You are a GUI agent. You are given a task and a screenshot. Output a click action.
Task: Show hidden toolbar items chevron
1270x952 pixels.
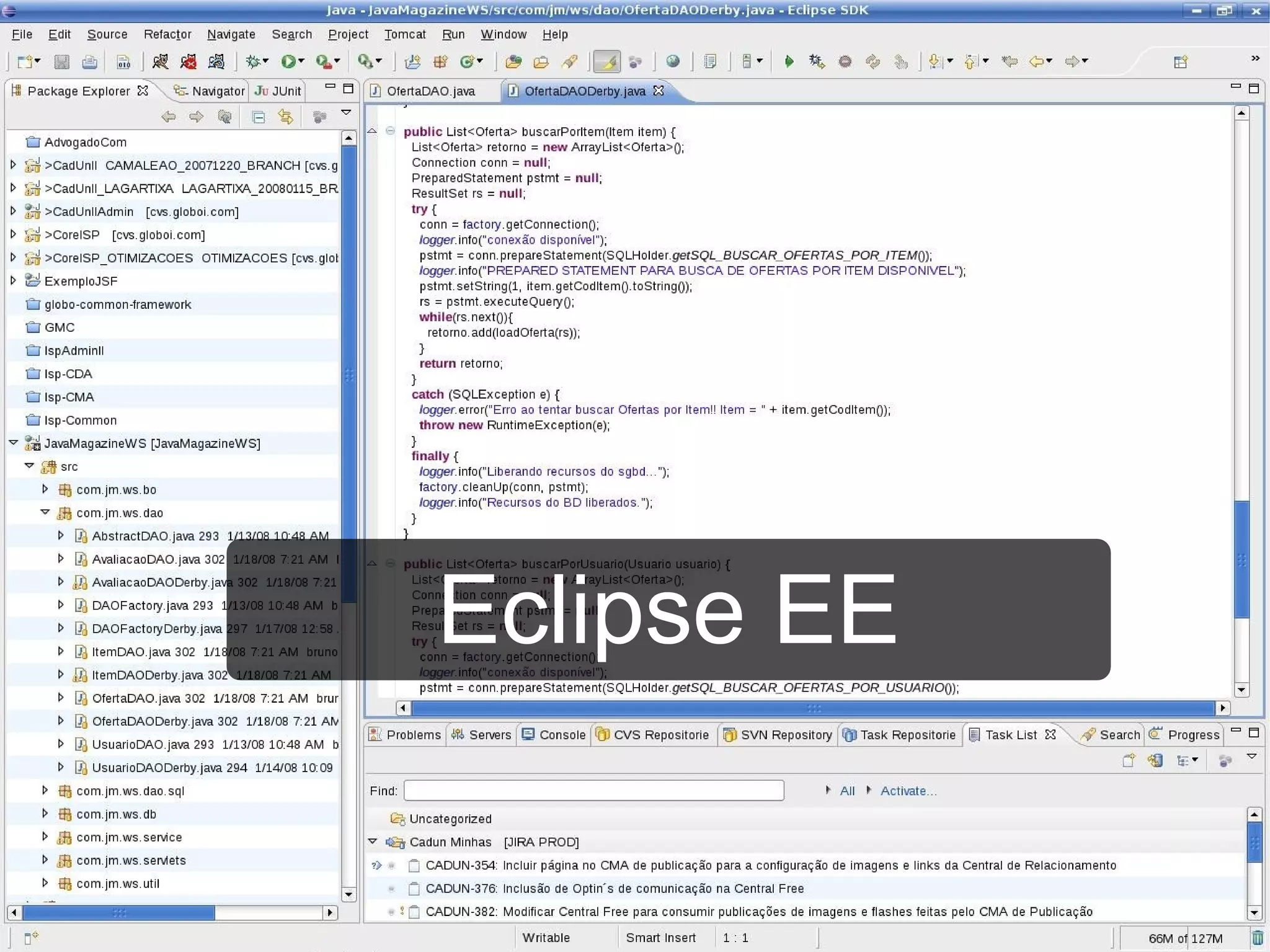coord(1255,58)
